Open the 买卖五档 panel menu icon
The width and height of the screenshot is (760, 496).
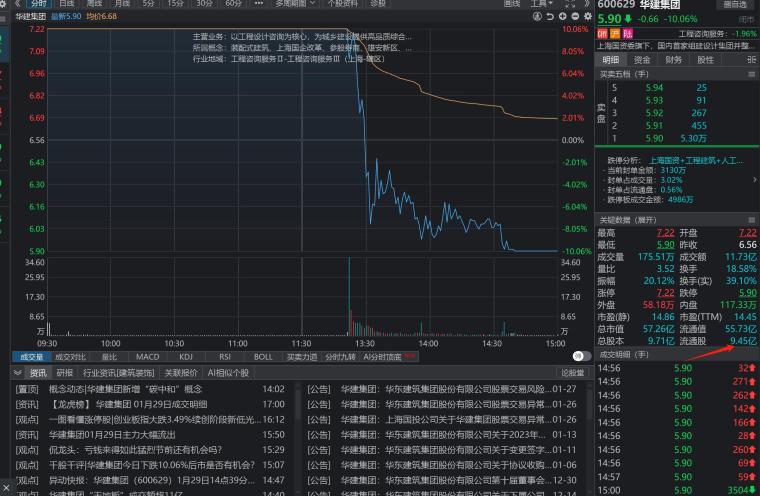(751, 74)
